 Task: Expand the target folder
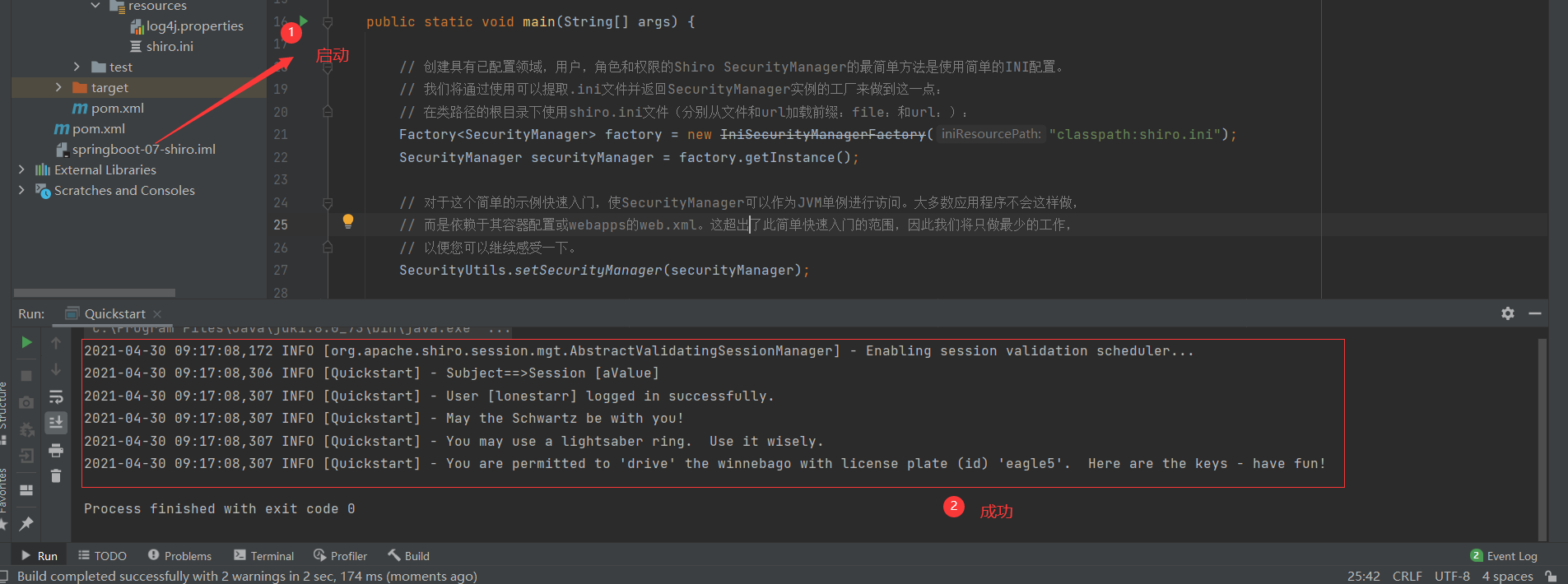[58, 87]
